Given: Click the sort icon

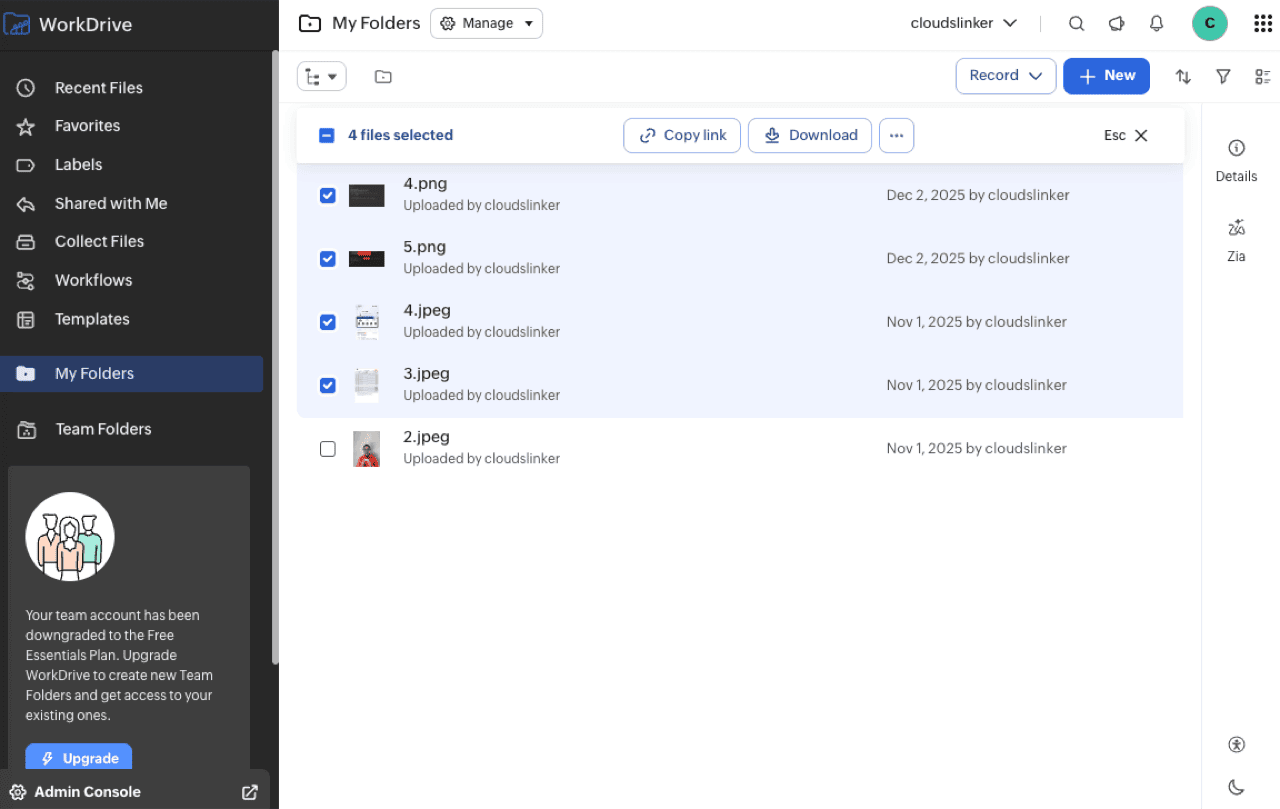Looking at the screenshot, I should tap(1183, 76).
